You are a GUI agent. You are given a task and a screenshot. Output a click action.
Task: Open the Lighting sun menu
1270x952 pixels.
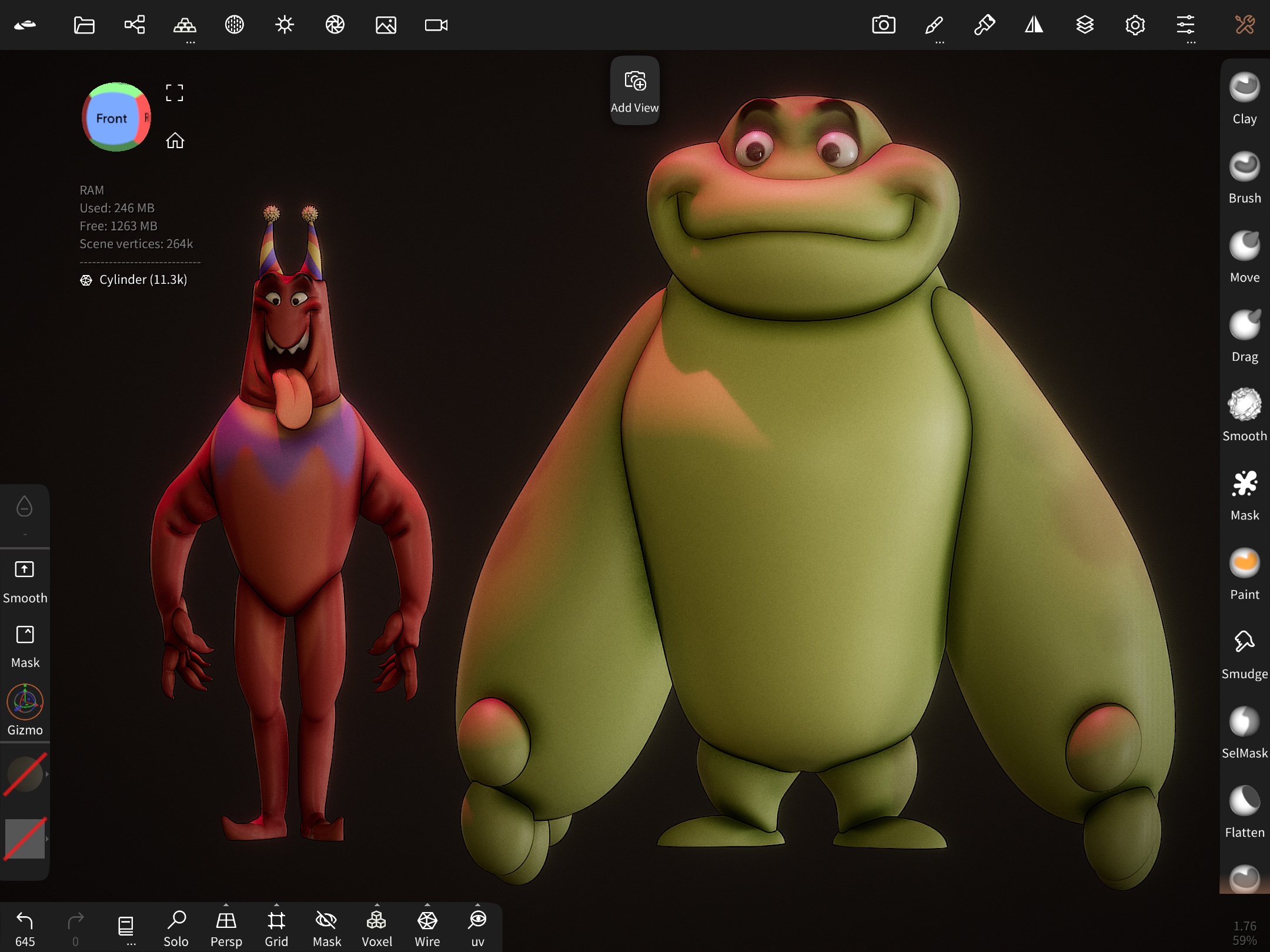(x=285, y=25)
